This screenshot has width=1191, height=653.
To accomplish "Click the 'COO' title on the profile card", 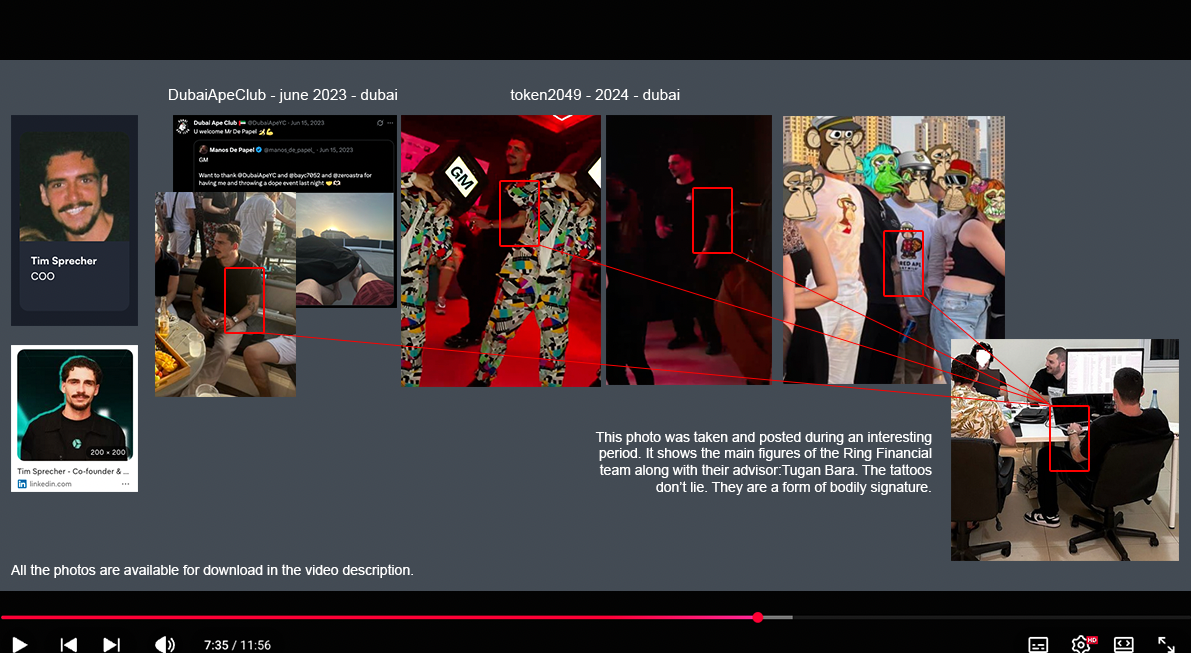I will coord(43,276).
